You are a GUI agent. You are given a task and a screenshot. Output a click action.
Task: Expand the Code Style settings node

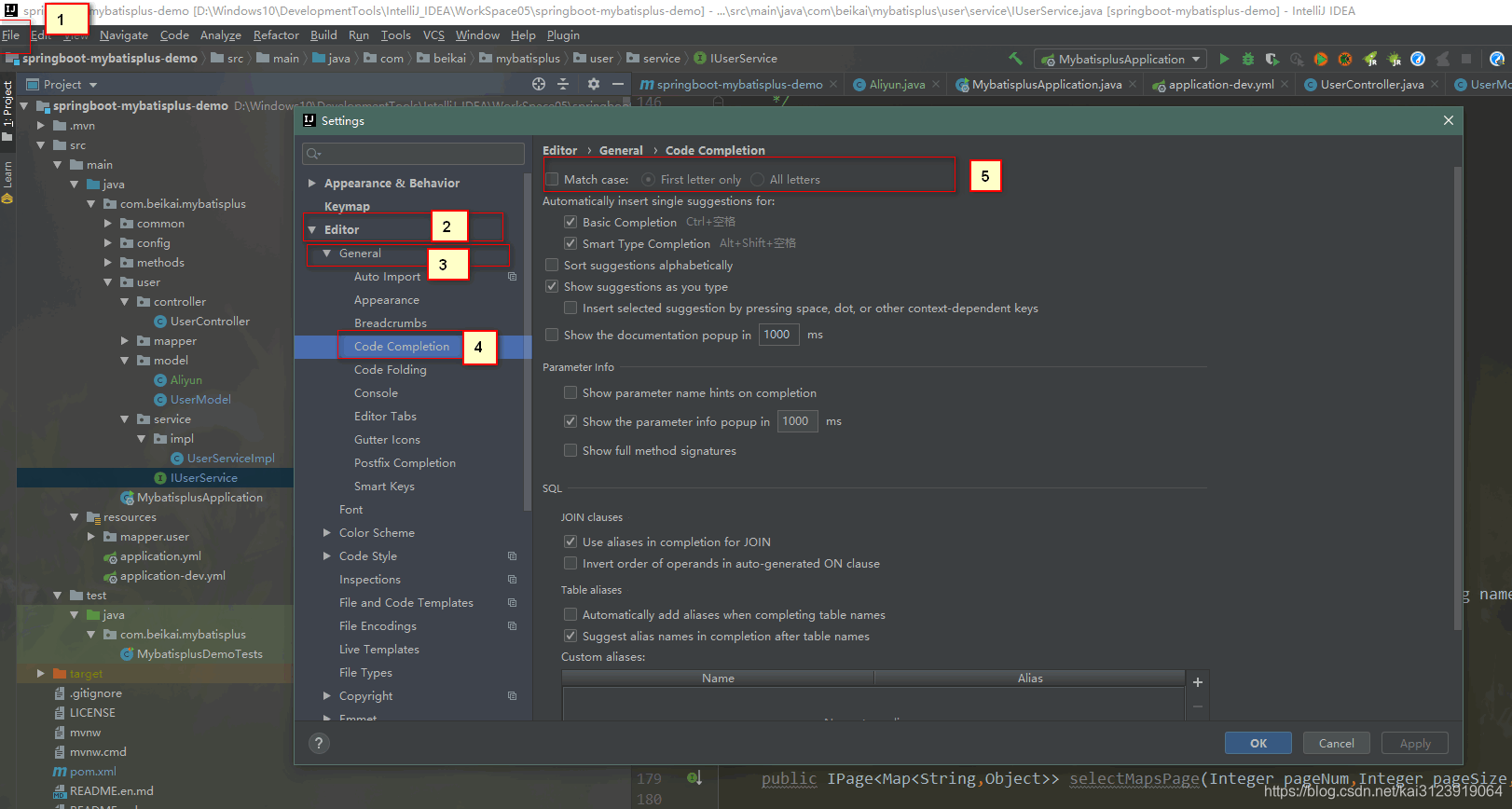[327, 556]
